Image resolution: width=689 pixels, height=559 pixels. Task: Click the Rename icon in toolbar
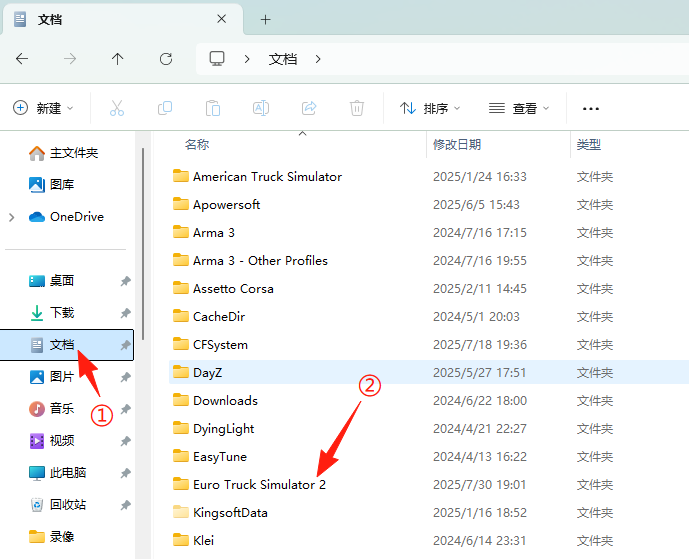(x=261, y=108)
